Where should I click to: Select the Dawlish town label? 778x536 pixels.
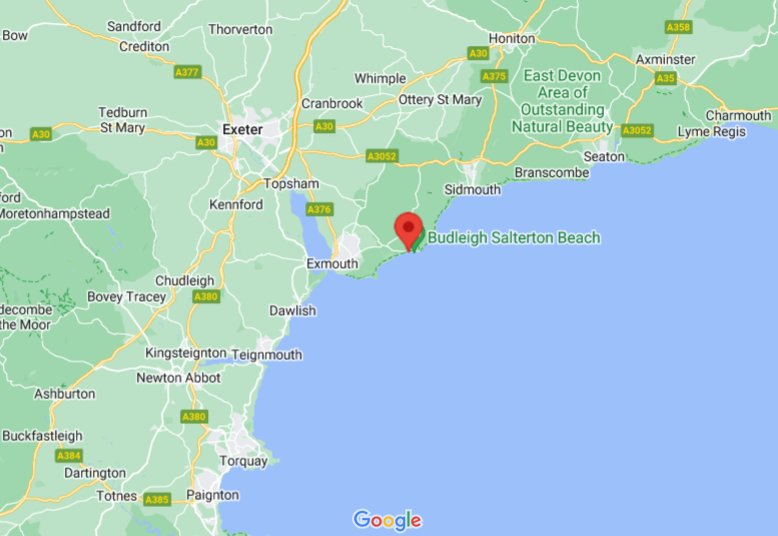click(x=292, y=311)
